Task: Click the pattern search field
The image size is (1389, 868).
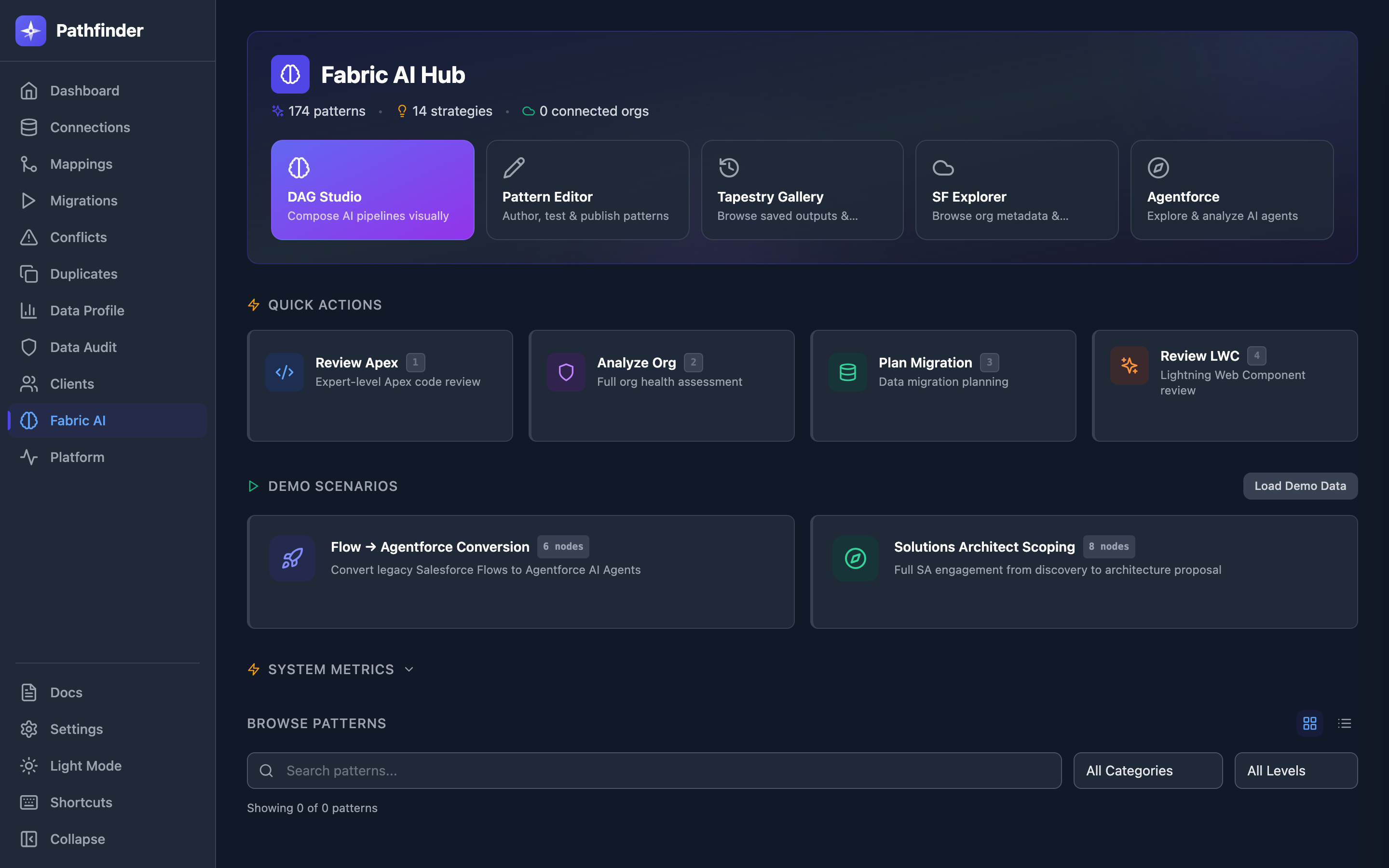Action: pyautogui.click(x=654, y=771)
